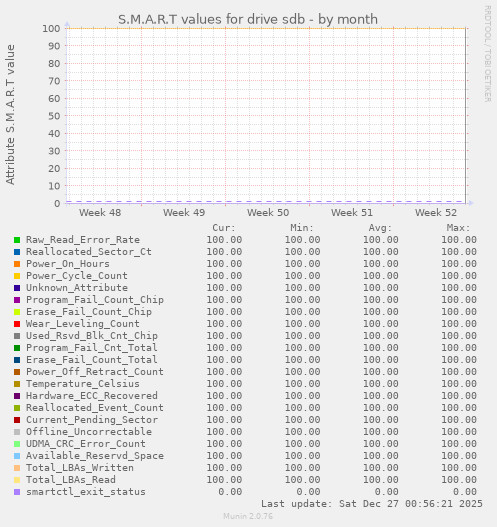The width and height of the screenshot is (497, 527).
Task: Select the Reallocated_Sector_Ct legend label
Action: [89, 252]
